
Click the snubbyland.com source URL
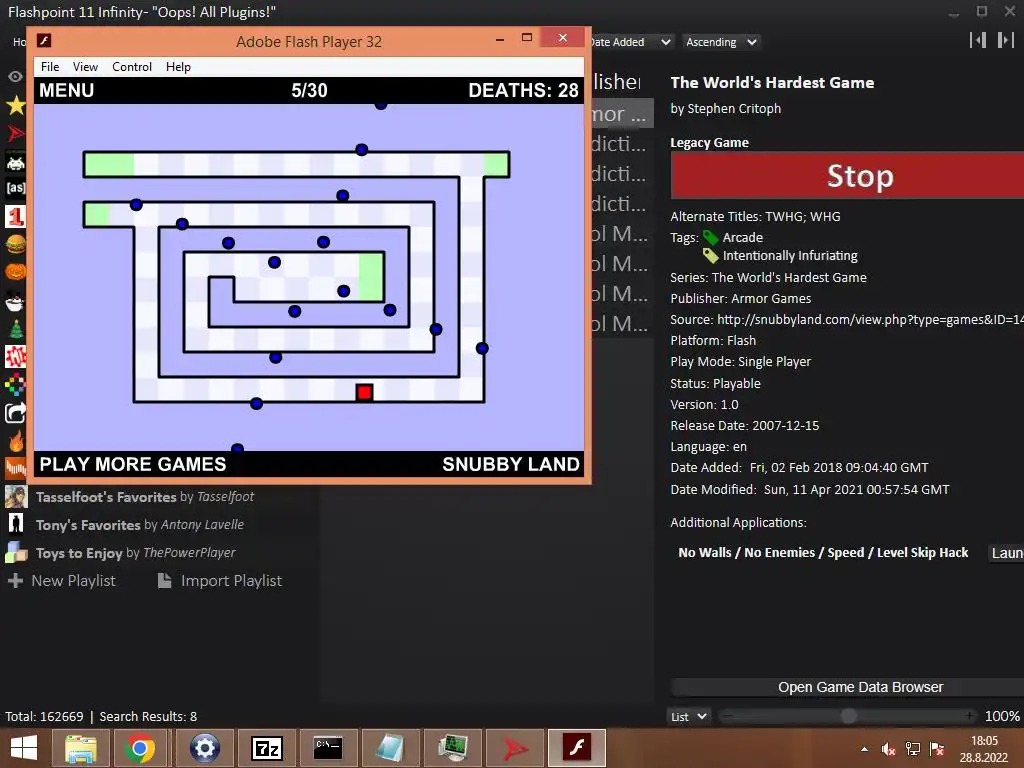pos(870,319)
